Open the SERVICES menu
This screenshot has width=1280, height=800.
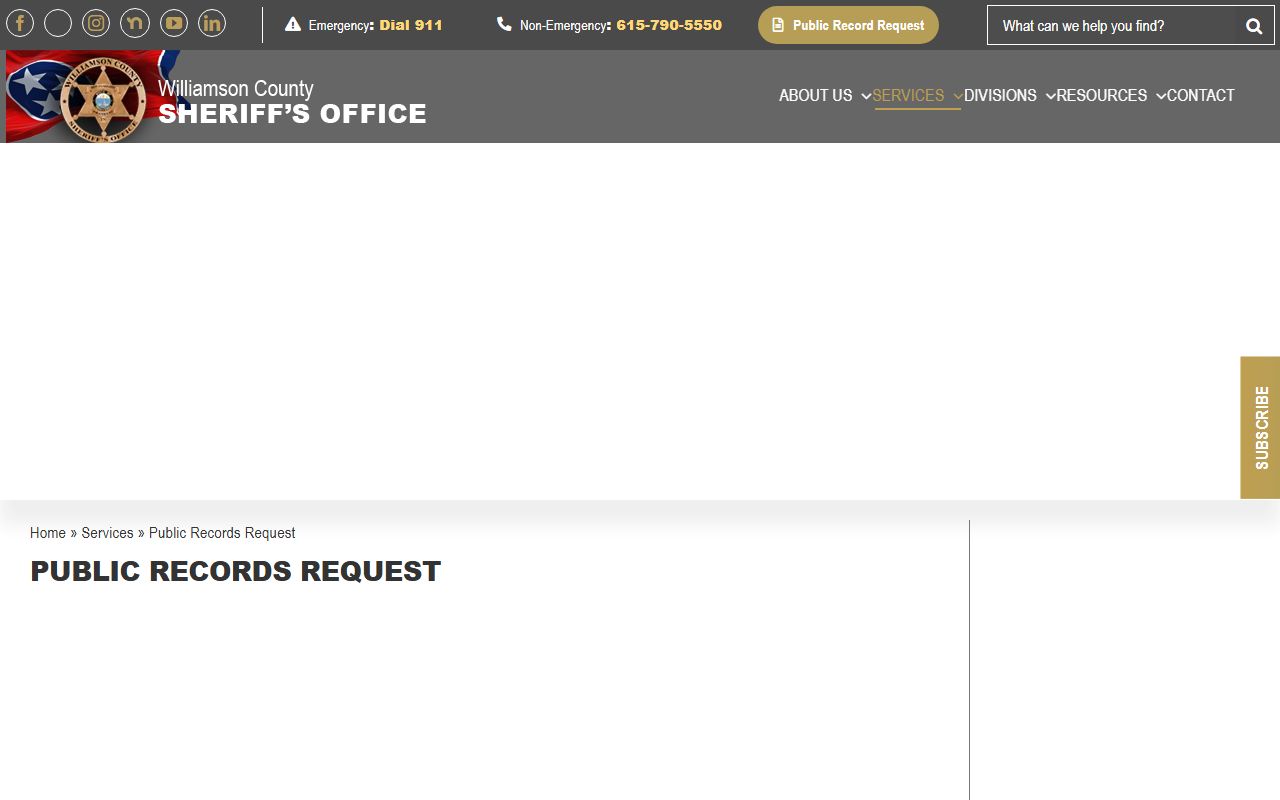(908, 95)
